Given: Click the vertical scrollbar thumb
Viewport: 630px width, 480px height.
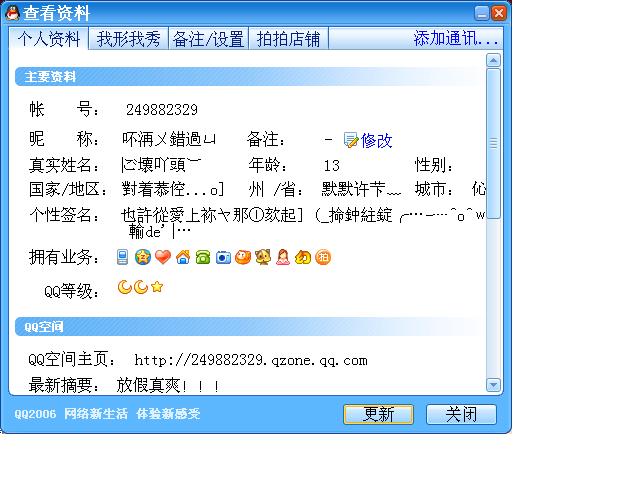Looking at the screenshot, I should point(493,143).
